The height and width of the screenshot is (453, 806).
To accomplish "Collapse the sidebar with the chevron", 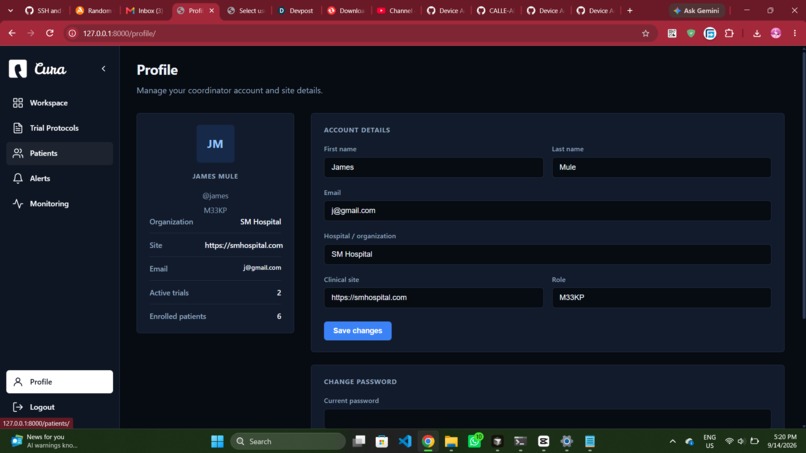I will click(x=103, y=69).
